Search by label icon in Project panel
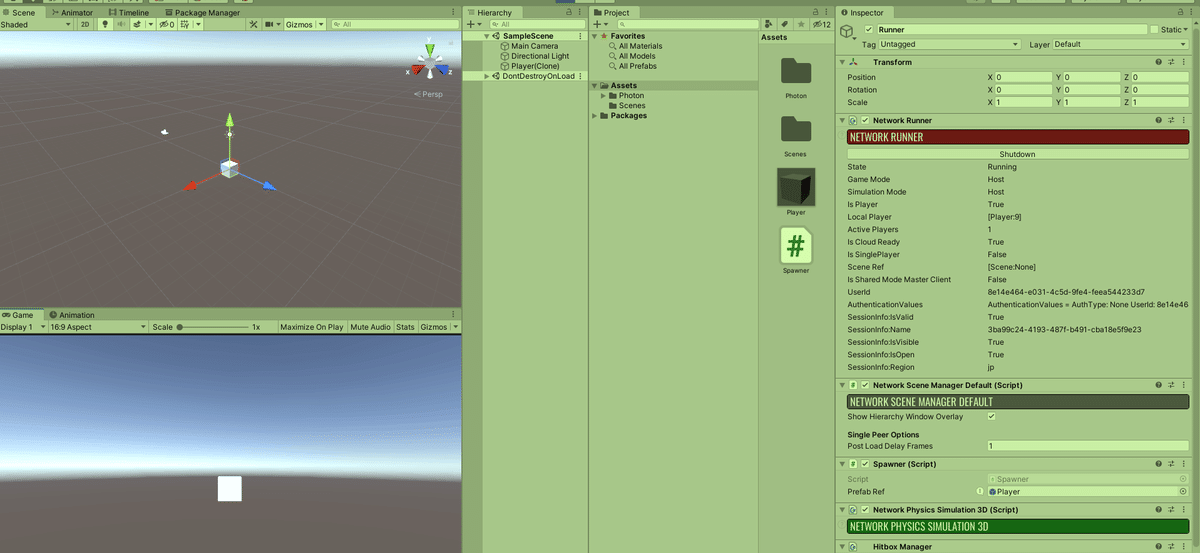Screen dimensions: 1200x553 [x=784, y=24]
